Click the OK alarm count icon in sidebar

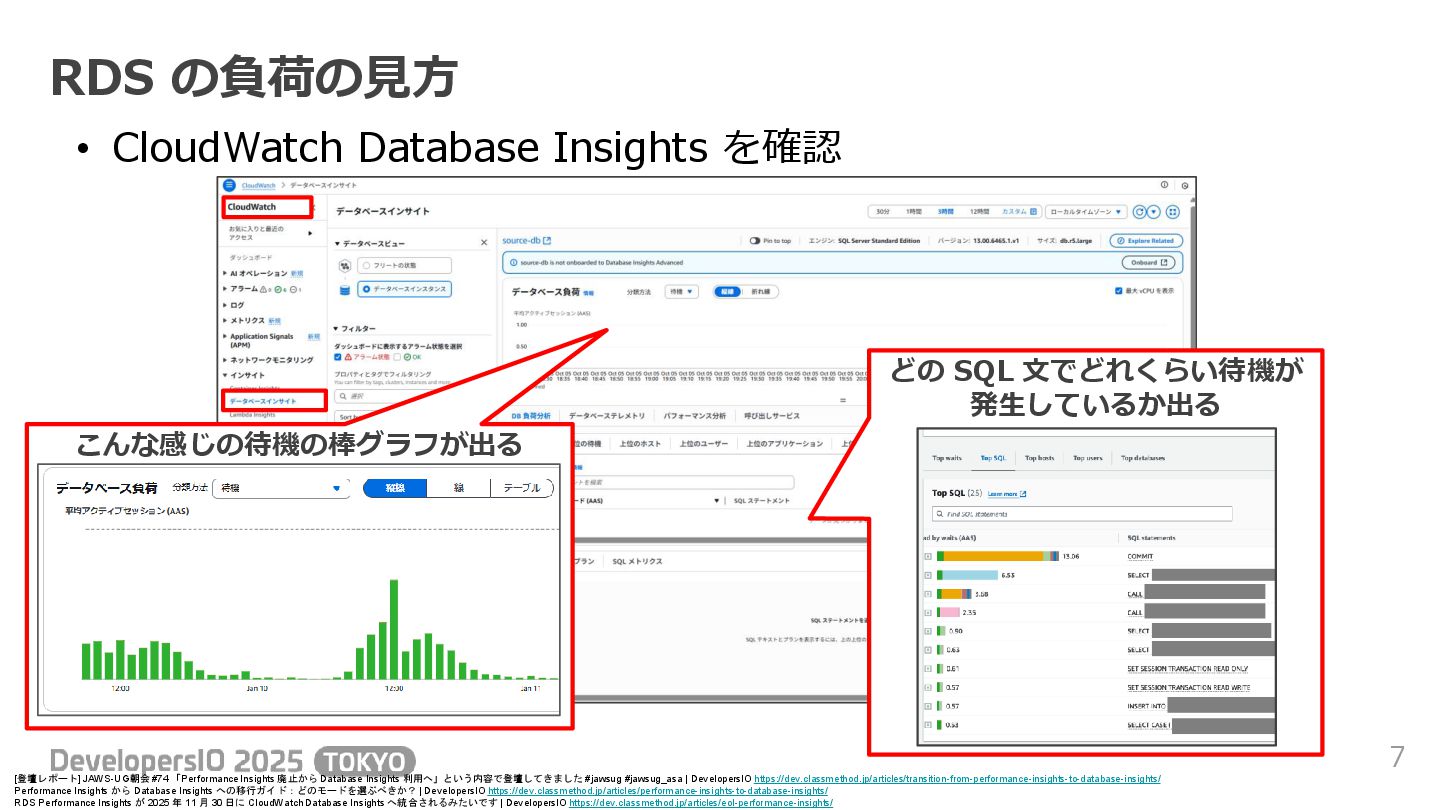click(279, 289)
